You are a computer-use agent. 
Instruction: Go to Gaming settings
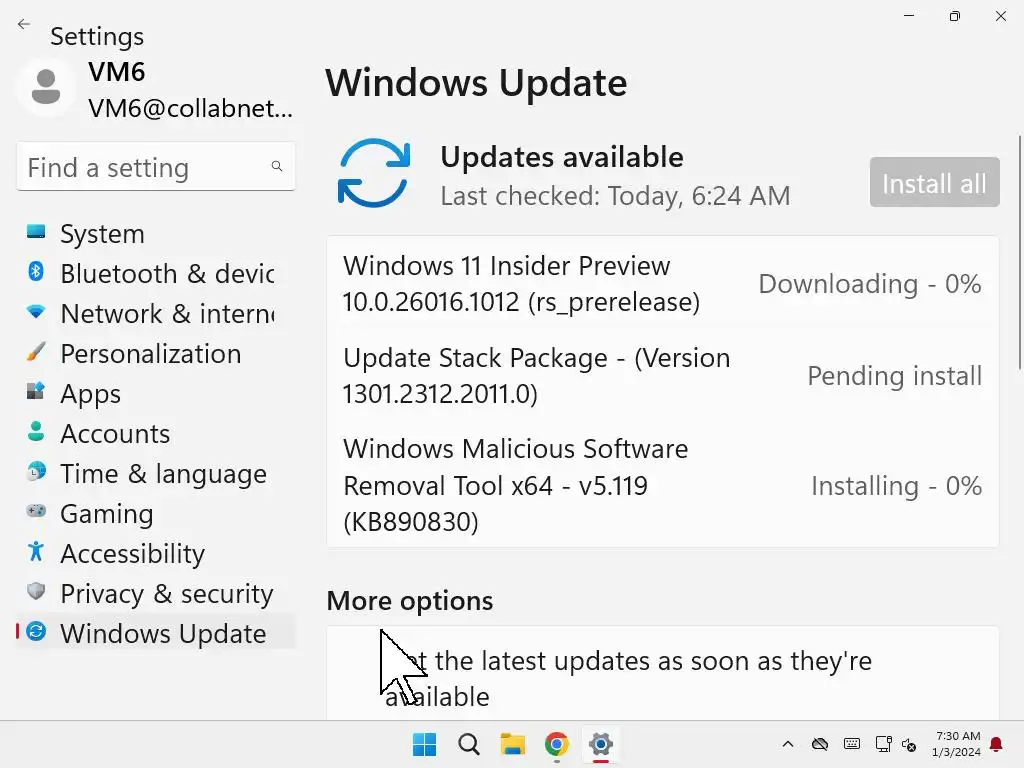tap(155, 513)
